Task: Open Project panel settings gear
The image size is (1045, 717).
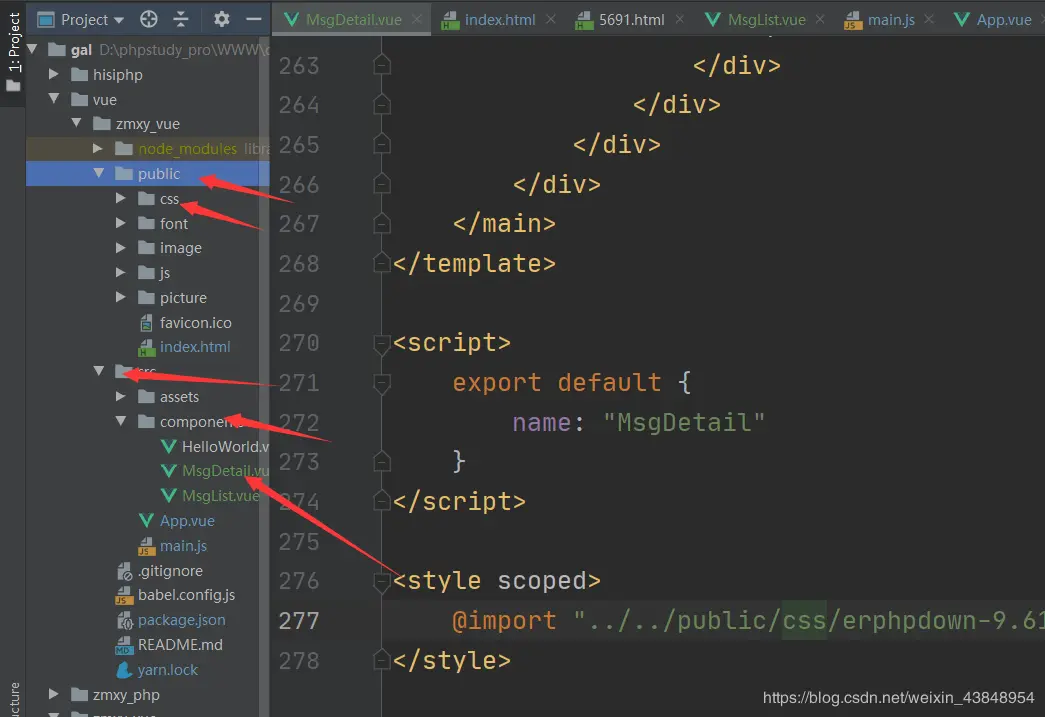Action: (x=221, y=19)
